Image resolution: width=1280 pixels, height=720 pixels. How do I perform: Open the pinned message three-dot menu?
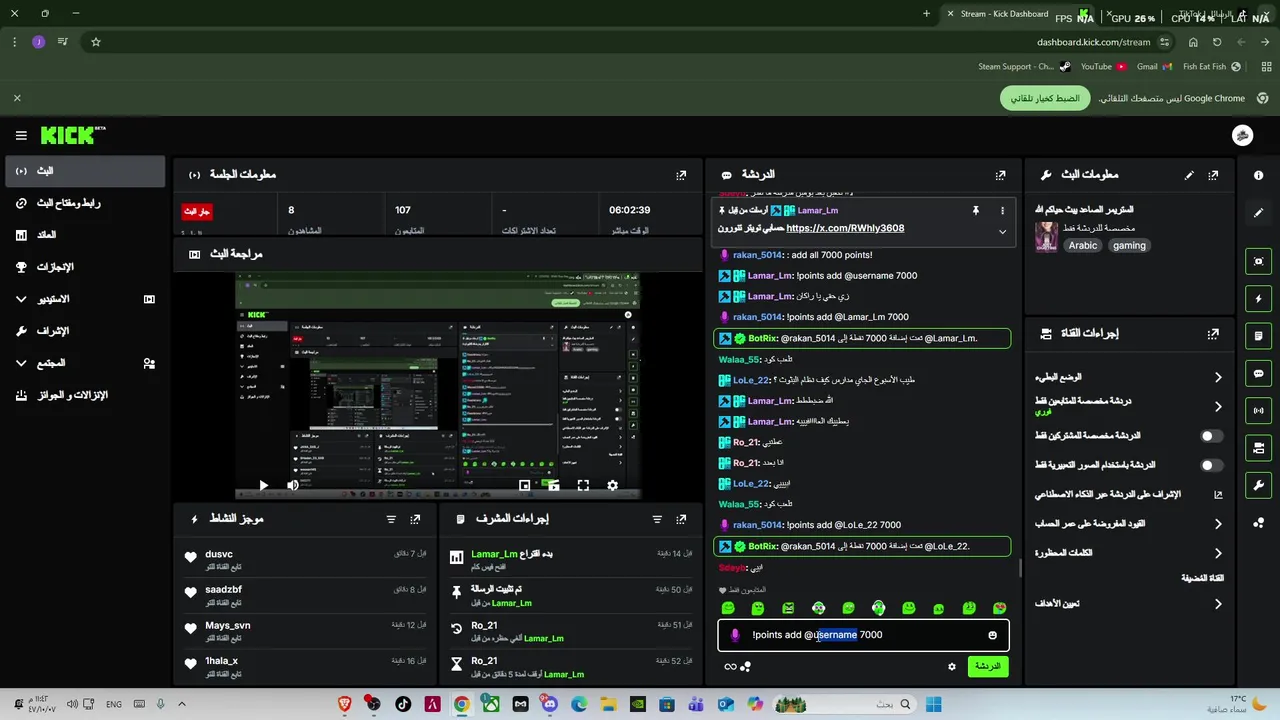(x=1002, y=211)
